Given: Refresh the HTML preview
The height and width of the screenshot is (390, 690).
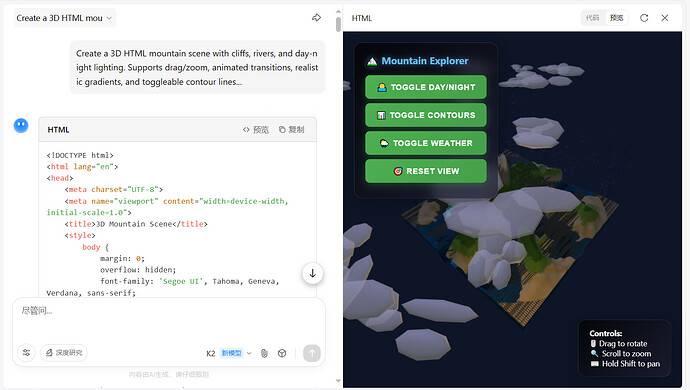Looking at the screenshot, I should (644, 18).
